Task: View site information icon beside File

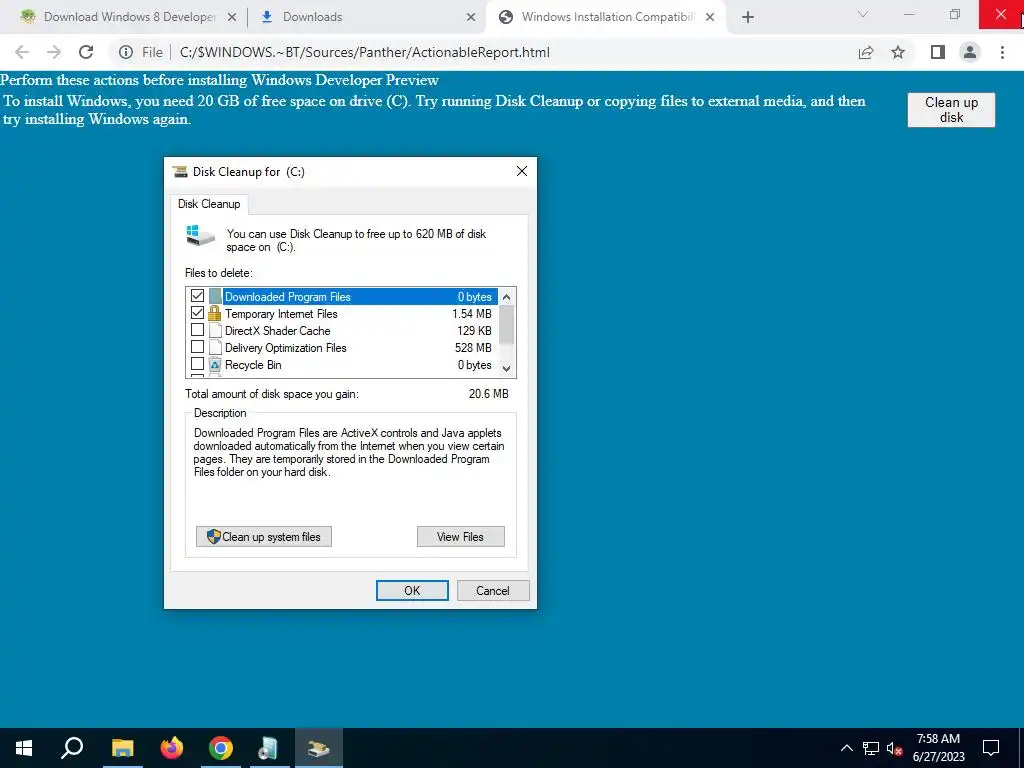Action: point(126,52)
